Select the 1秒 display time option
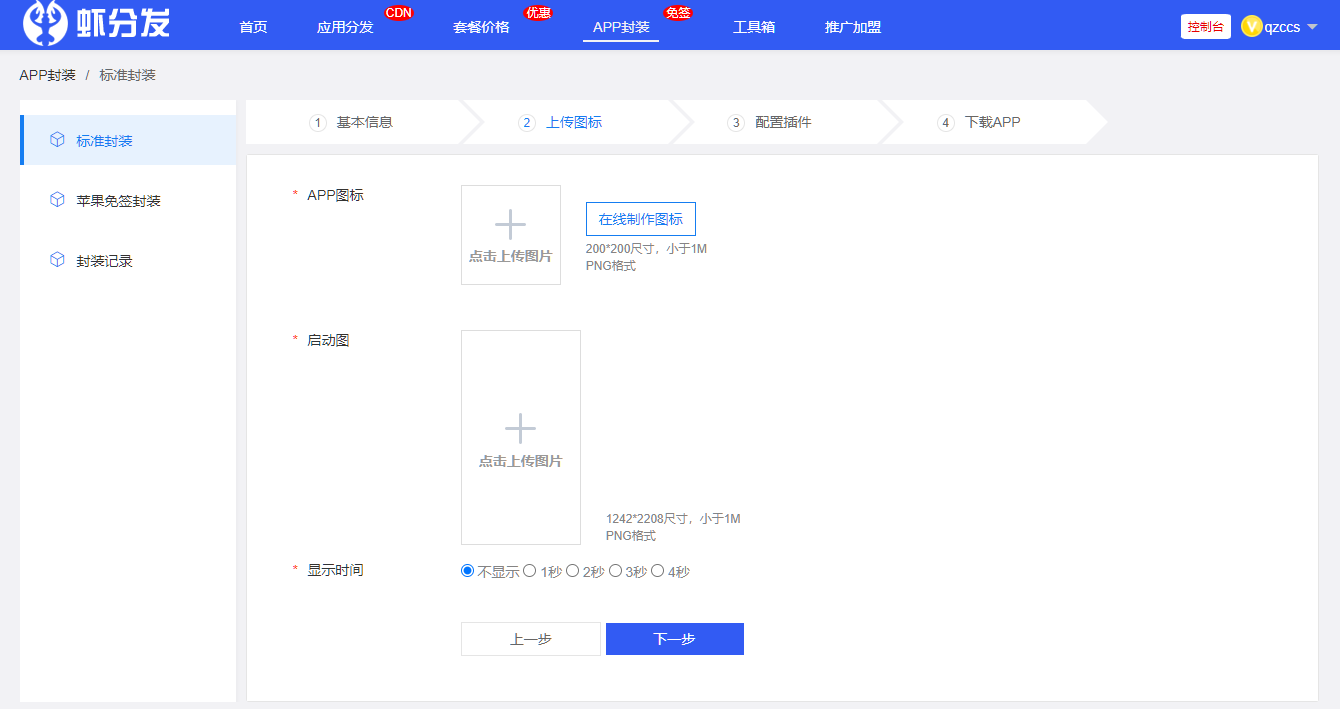 pyautogui.click(x=530, y=571)
